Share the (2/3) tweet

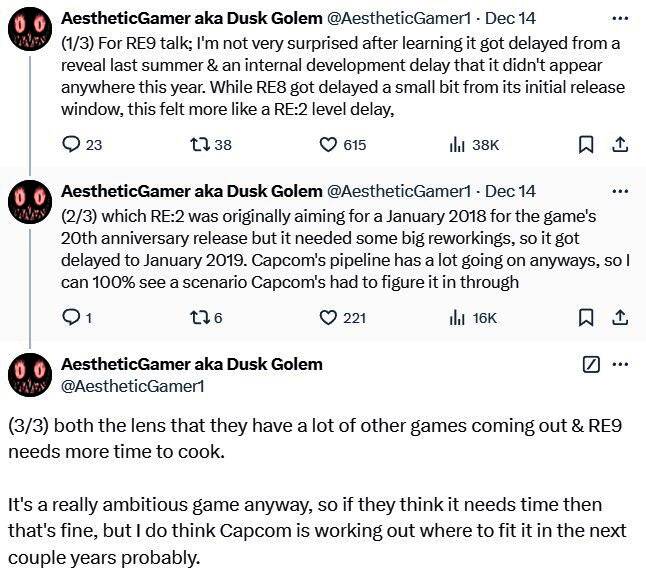[x=620, y=318]
